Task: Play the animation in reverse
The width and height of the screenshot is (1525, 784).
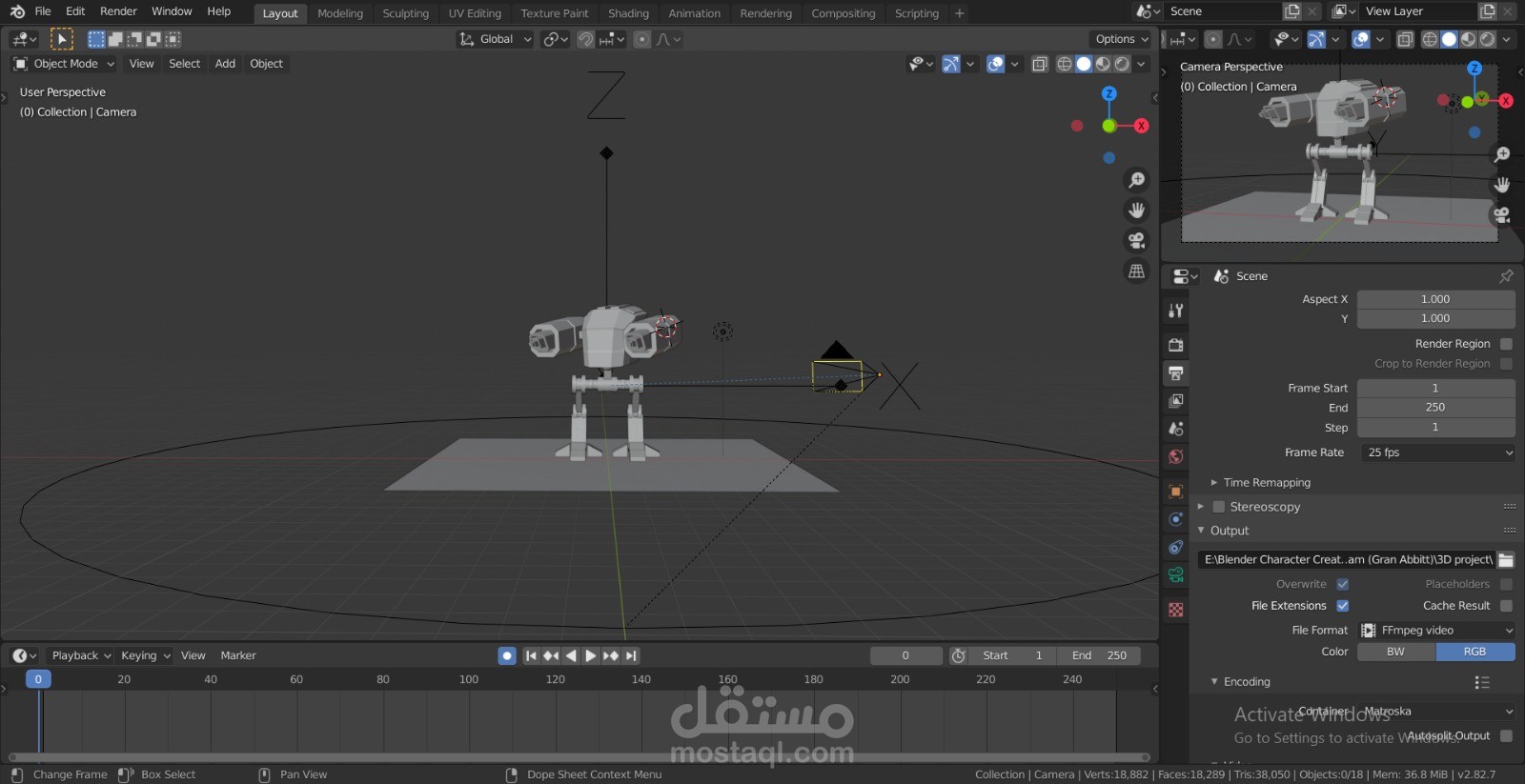Action: (571, 655)
